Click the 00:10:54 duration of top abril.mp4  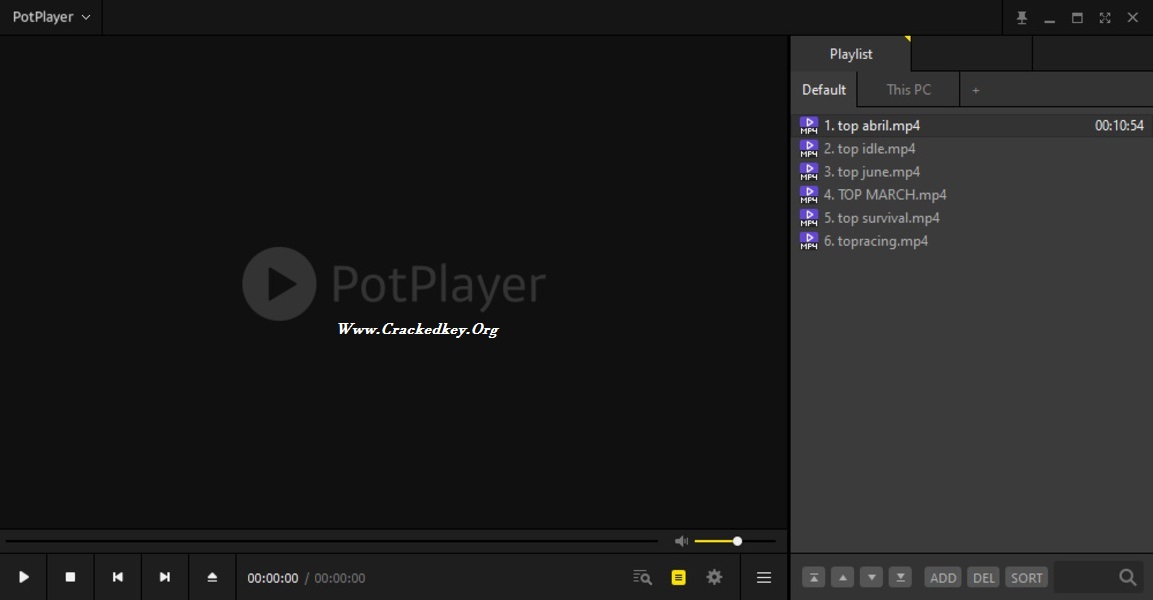[x=1119, y=126]
